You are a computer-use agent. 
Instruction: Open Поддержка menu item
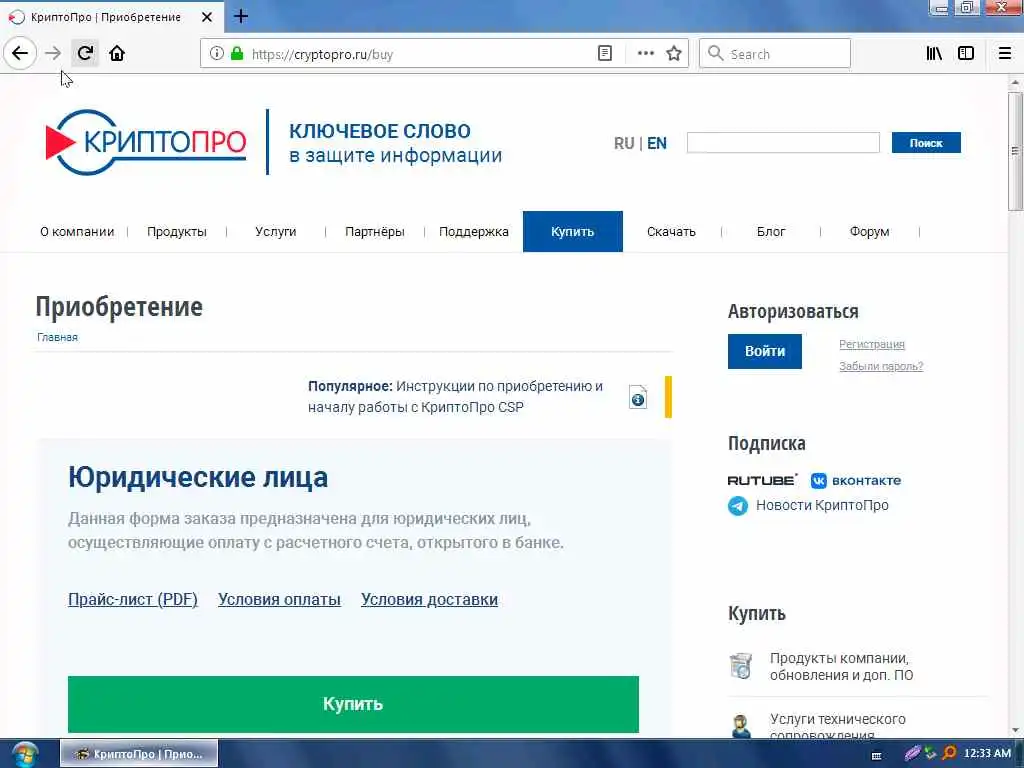click(x=473, y=232)
